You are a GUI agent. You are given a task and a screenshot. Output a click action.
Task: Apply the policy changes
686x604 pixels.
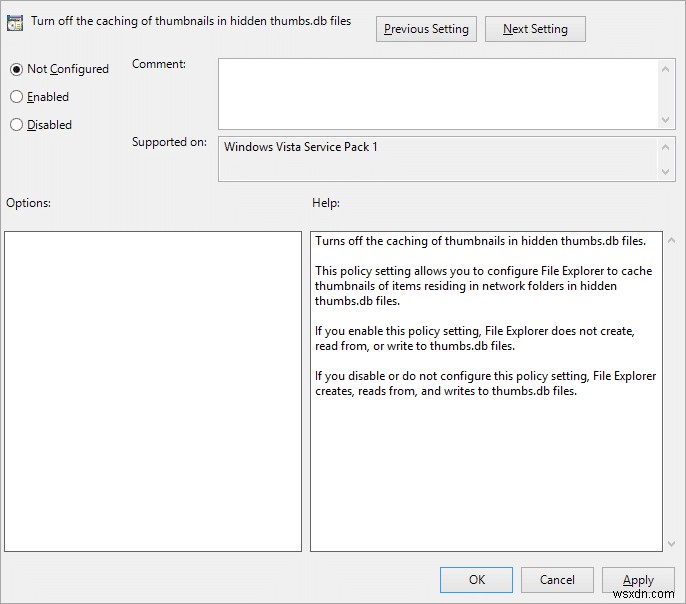click(x=638, y=580)
